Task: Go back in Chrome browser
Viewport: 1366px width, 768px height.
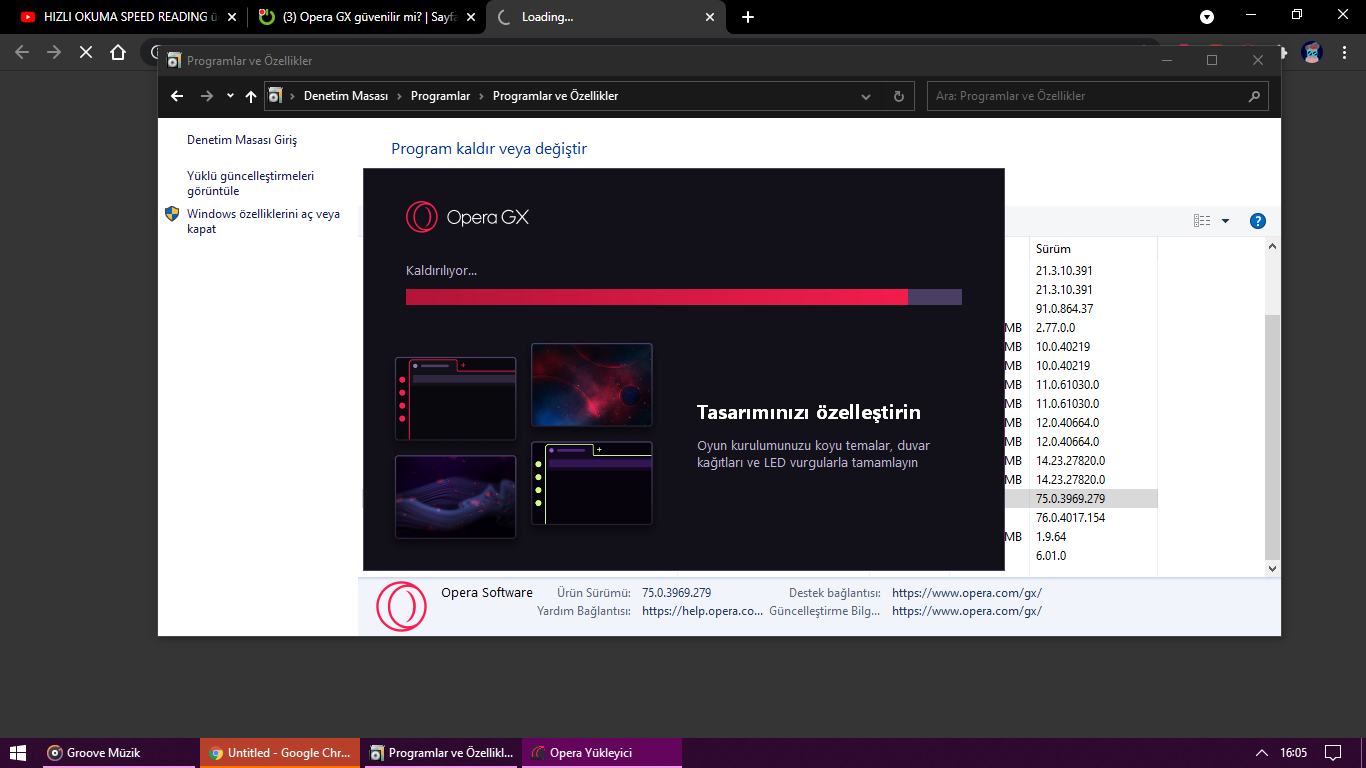Action: click(x=22, y=52)
